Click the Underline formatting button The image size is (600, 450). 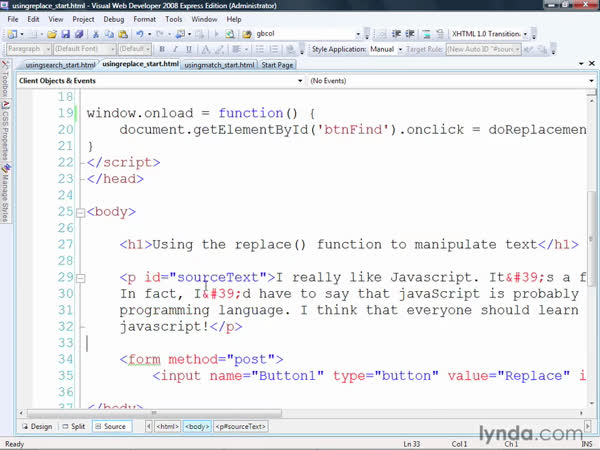click(189, 48)
